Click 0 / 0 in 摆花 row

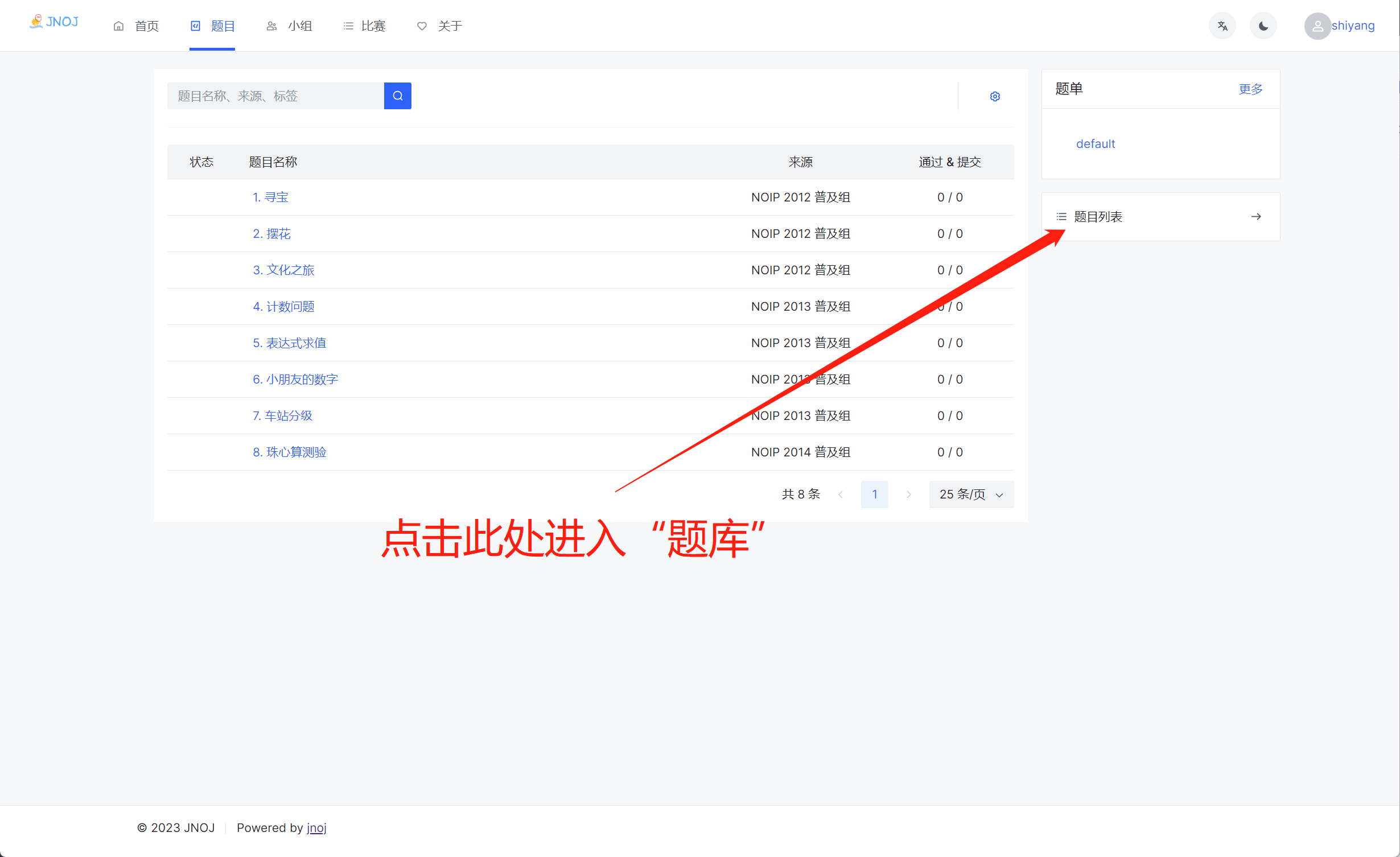(x=950, y=234)
